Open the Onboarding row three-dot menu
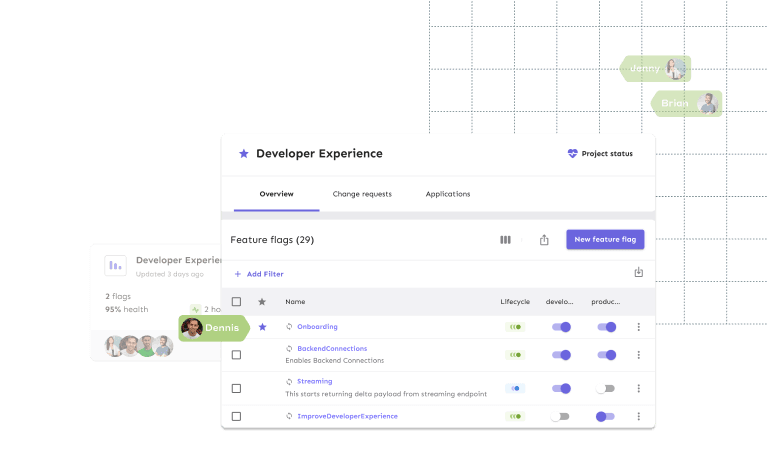The image size is (767, 466). (639, 327)
